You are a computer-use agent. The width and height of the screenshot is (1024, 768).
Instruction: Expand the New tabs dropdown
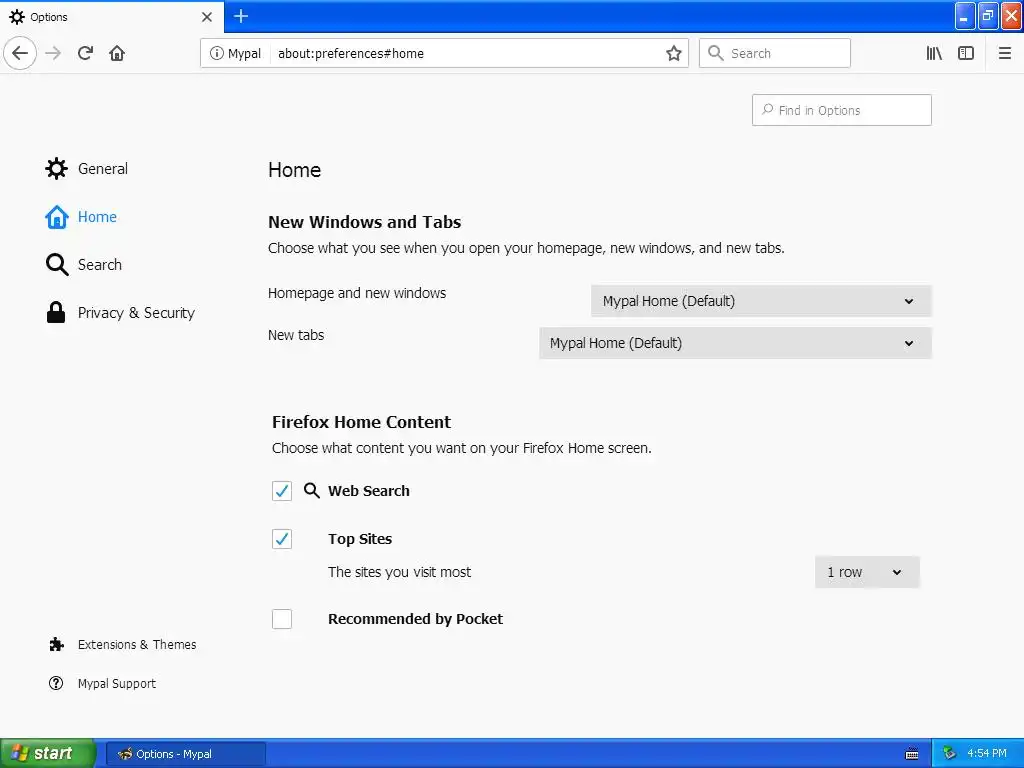(735, 343)
